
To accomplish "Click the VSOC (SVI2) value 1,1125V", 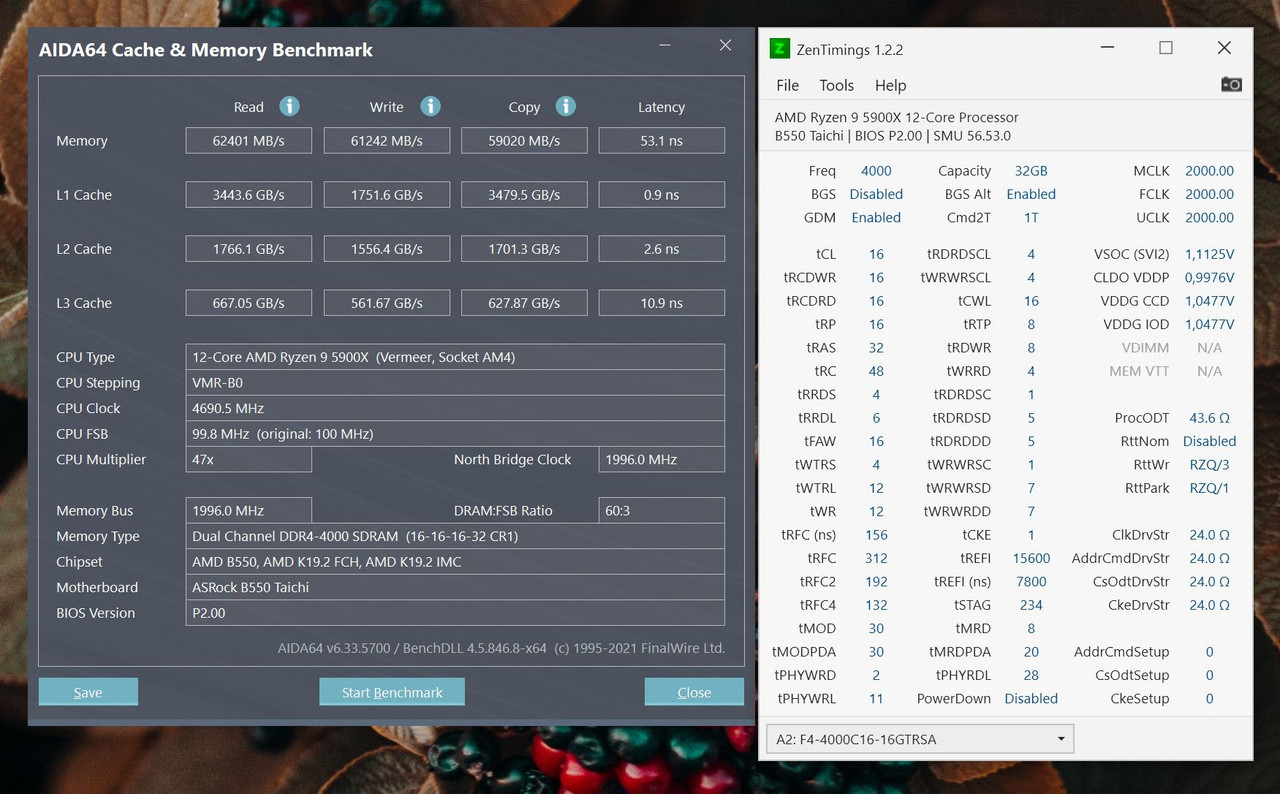I will click(x=1209, y=254).
